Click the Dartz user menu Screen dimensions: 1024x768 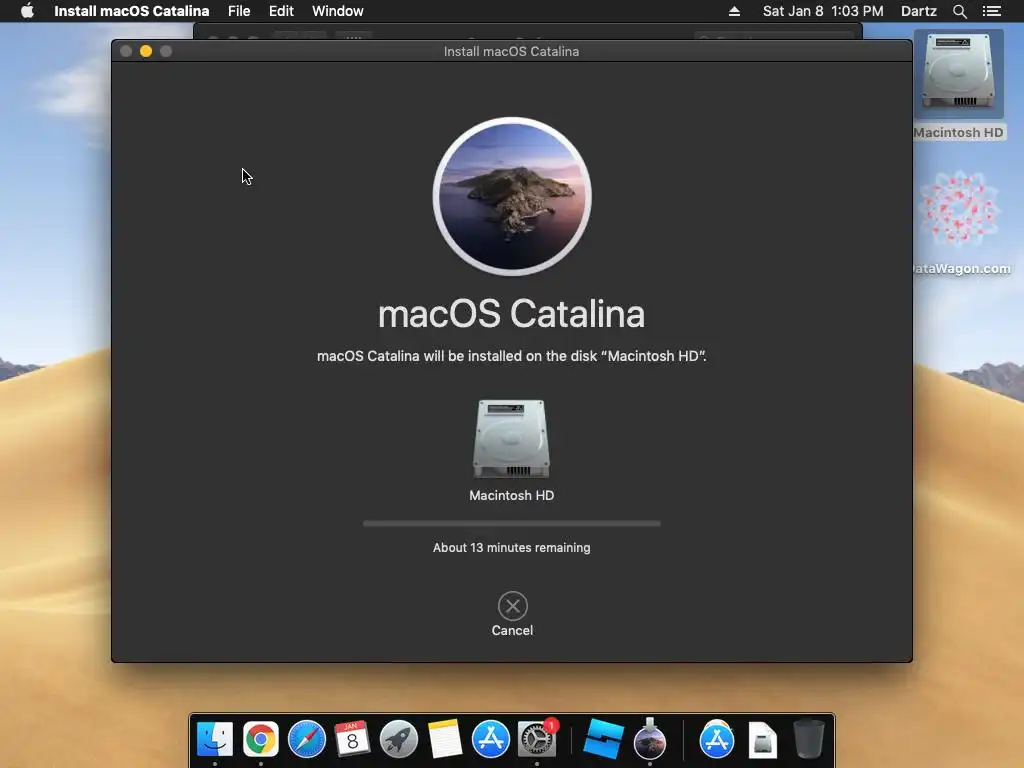919,11
